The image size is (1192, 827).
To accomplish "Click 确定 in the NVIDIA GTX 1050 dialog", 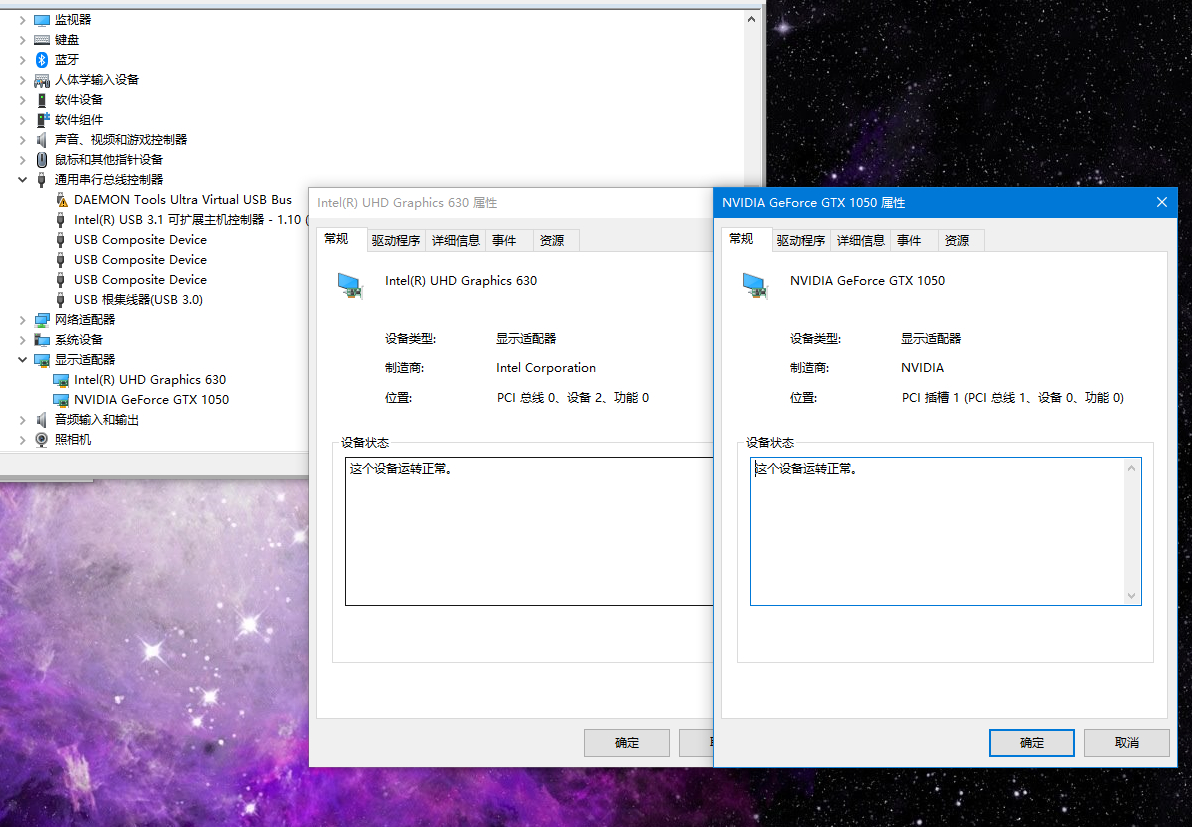I will tap(1032, 743).
